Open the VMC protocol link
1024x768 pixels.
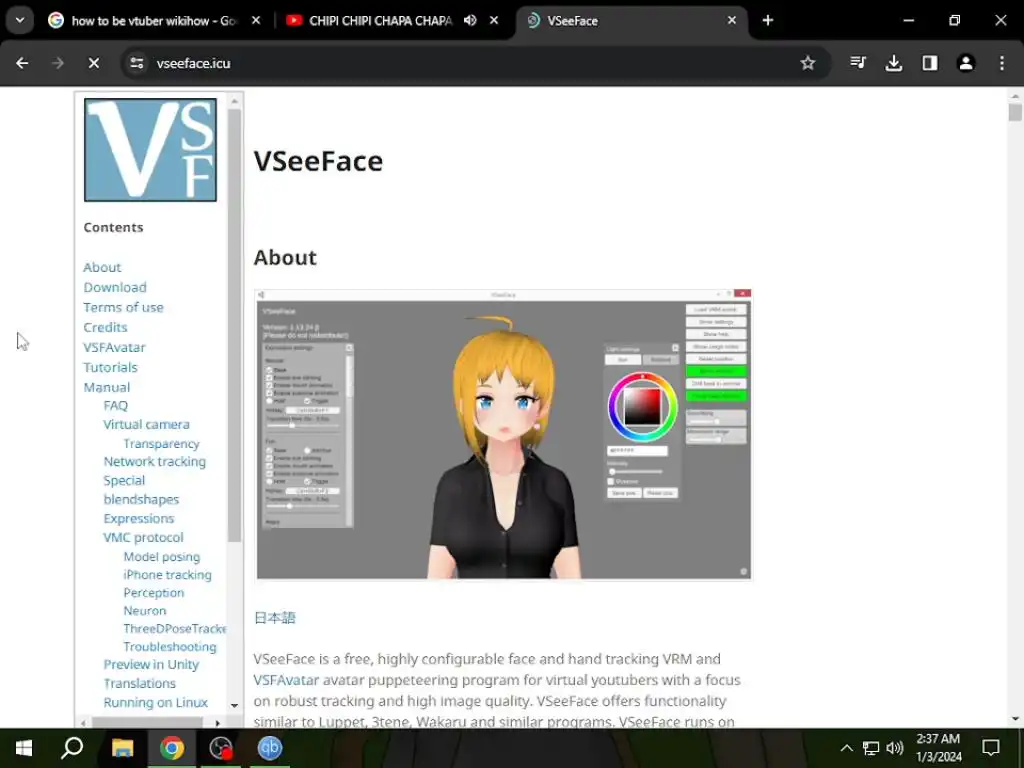[144, 537]
